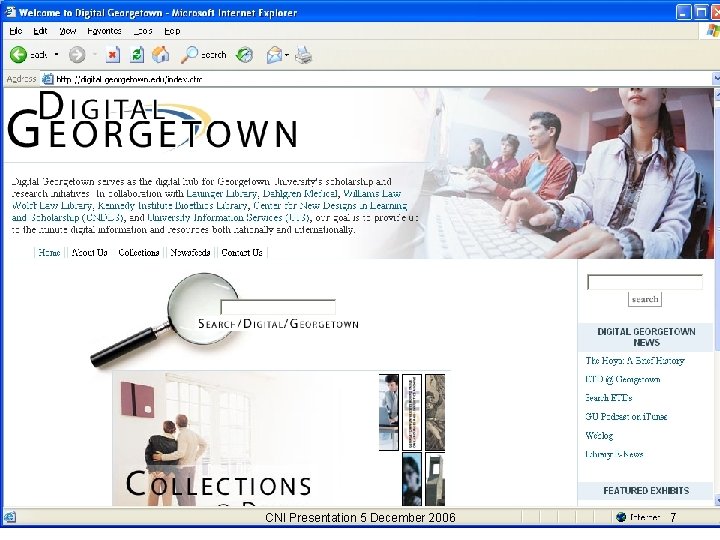This screenshot has width=720, height=540.
Task: Click the sidebar search text box
Action: (x=645, y=282)
